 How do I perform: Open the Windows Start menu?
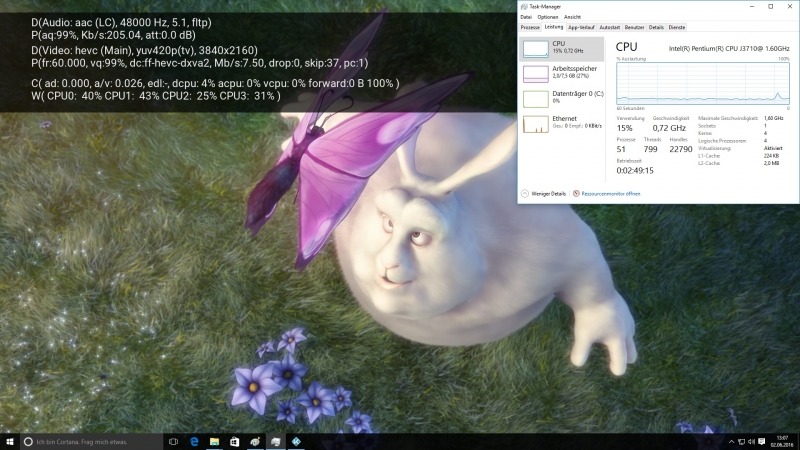point(10,442)
